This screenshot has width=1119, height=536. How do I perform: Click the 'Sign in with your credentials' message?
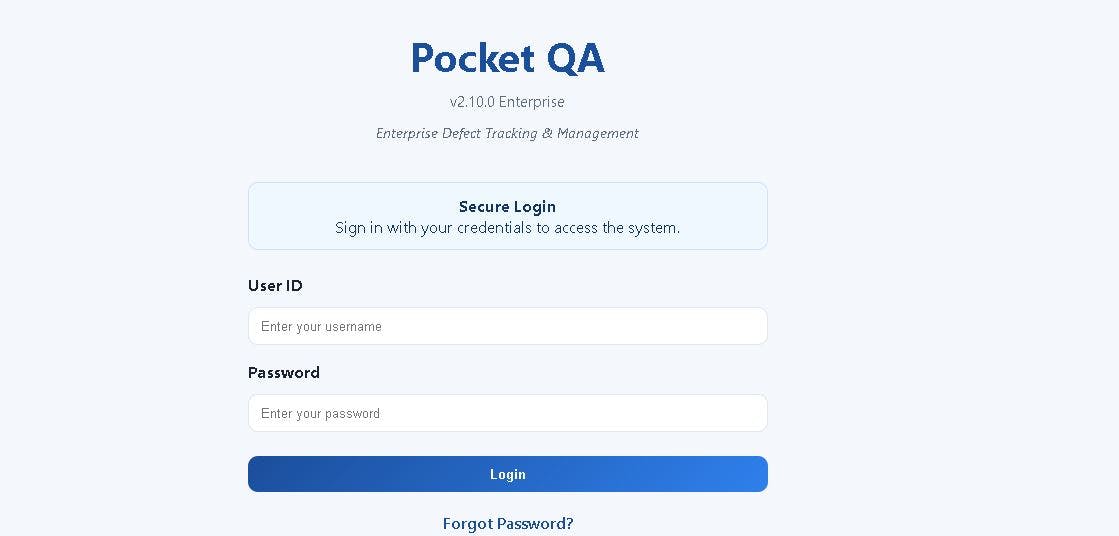[507, 228]
